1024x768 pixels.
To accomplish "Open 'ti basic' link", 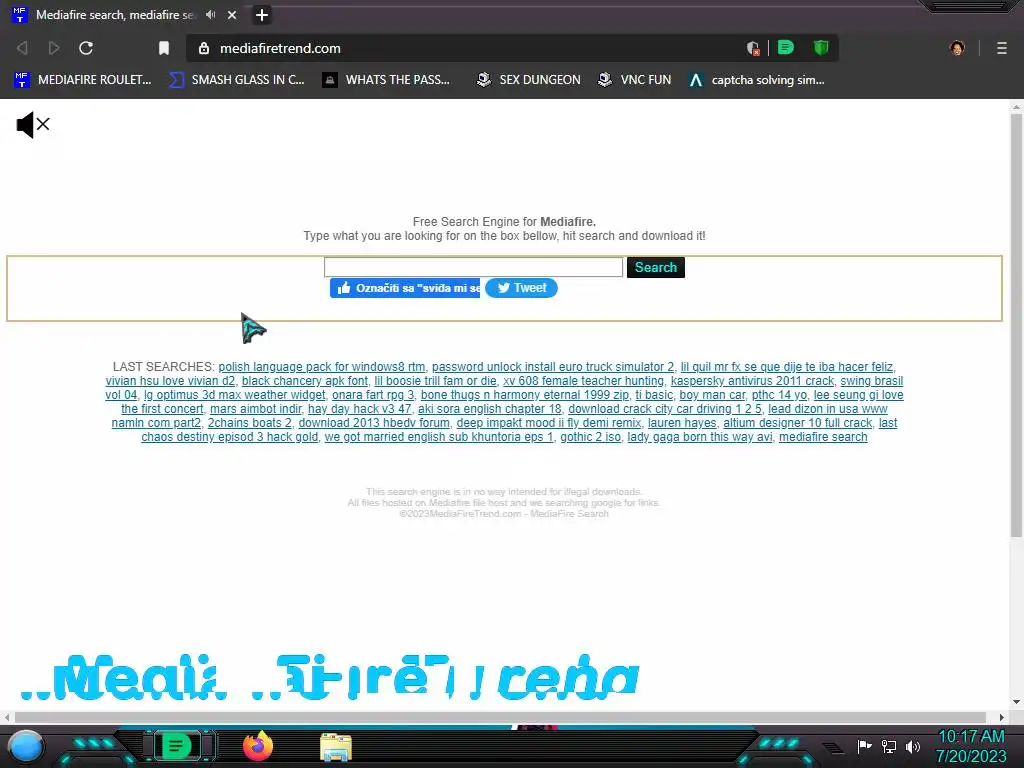I will [654, 395].
